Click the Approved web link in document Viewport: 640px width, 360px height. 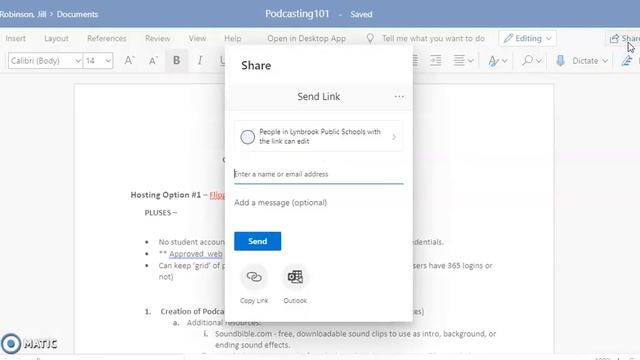click(196, 254)
